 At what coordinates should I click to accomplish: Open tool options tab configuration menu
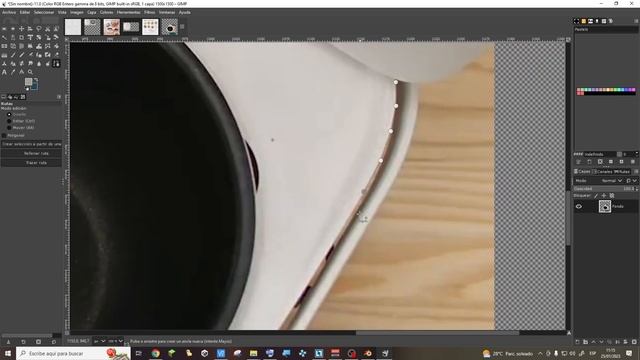point(59,97)
